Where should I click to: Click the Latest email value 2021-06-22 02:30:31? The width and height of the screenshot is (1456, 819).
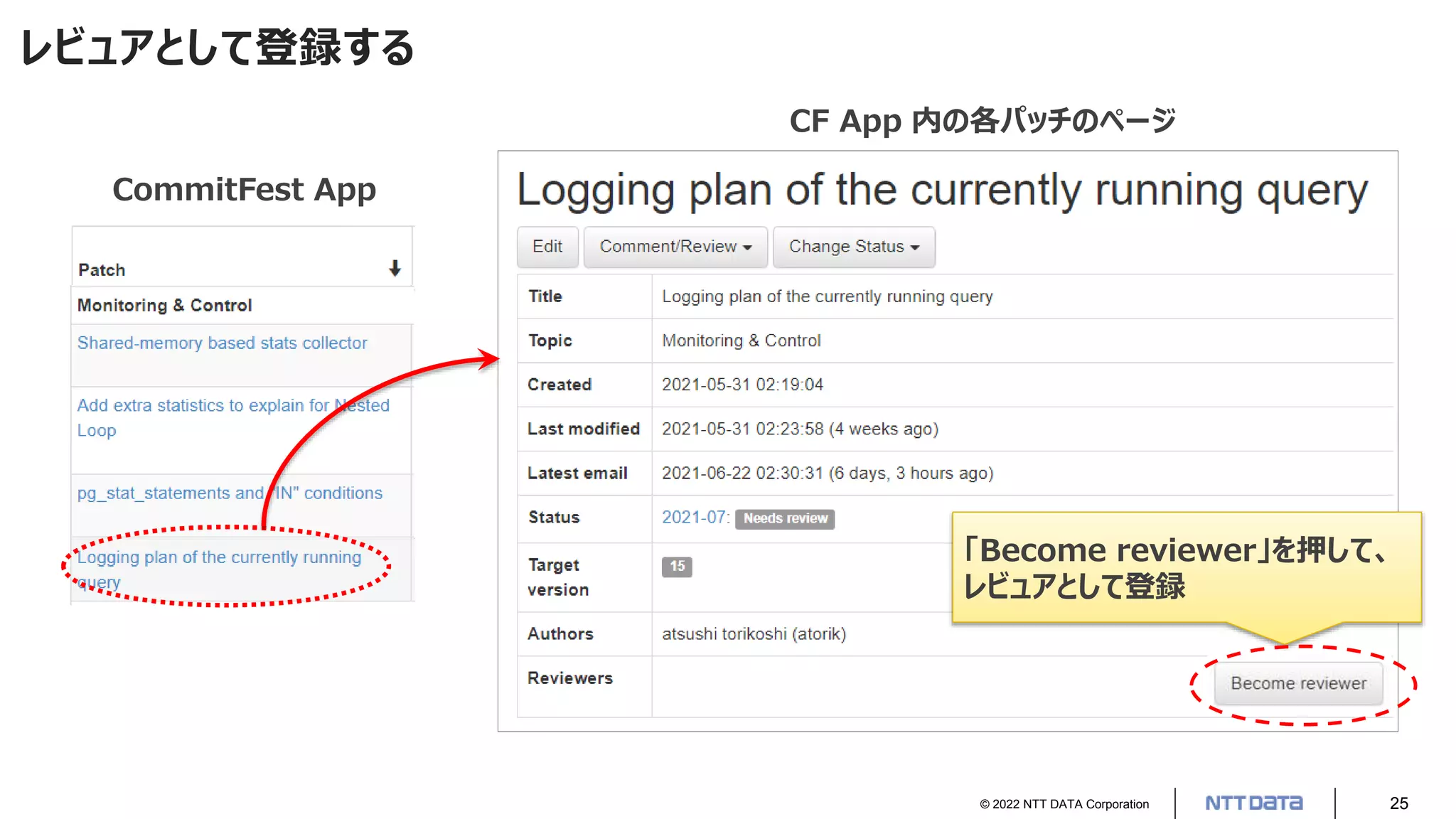click(x=828, y=473)
